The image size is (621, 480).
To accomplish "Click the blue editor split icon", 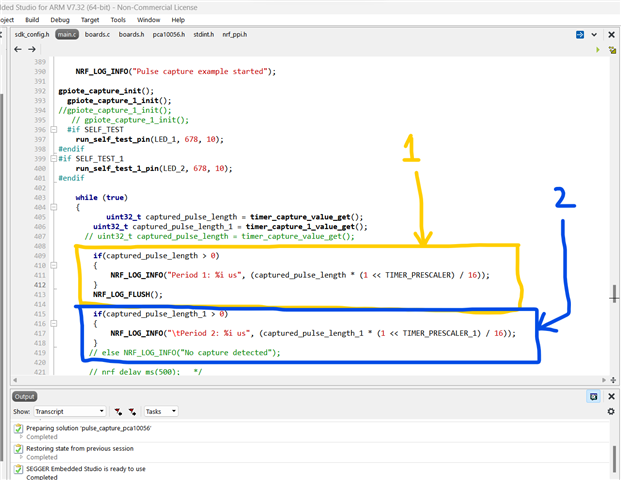I will (580, 34).
